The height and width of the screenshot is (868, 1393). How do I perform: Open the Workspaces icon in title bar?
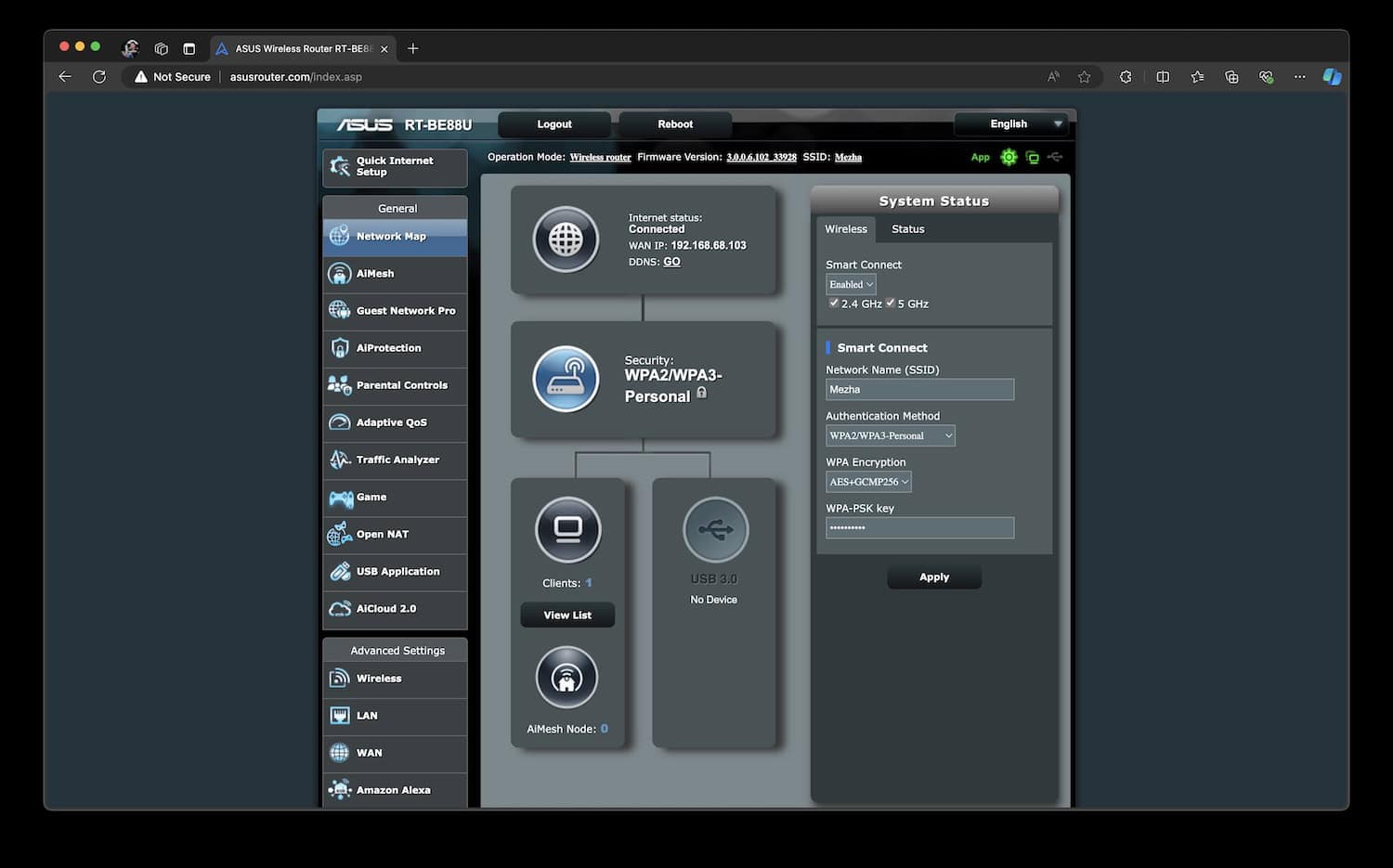coord(161,48)
